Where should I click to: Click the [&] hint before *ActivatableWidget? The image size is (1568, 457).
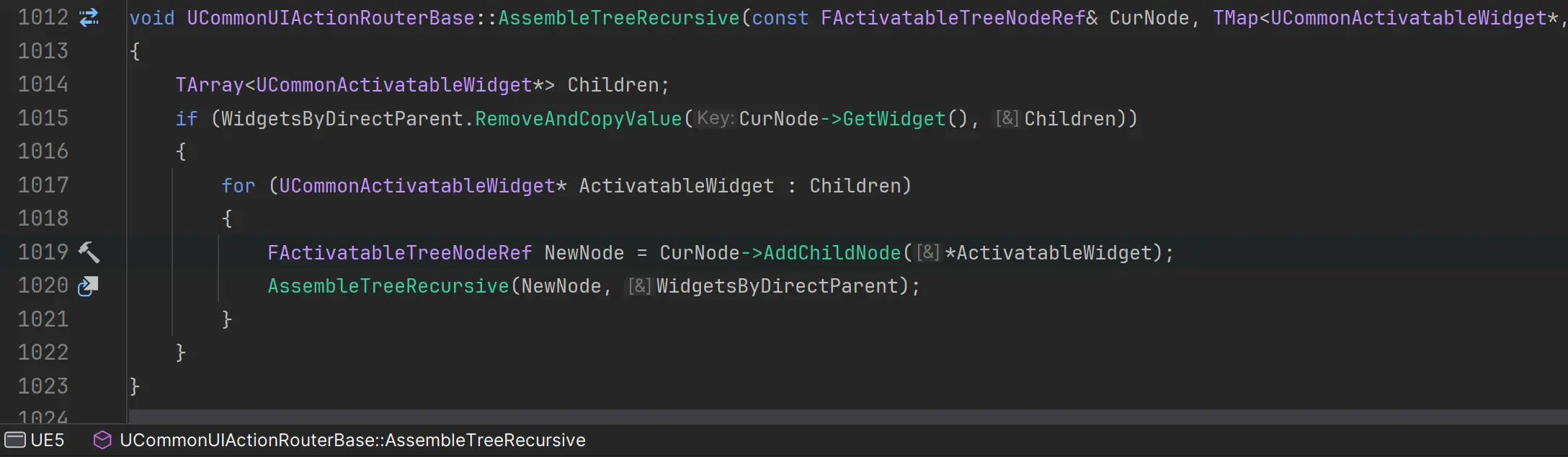[x=927, y=252]
